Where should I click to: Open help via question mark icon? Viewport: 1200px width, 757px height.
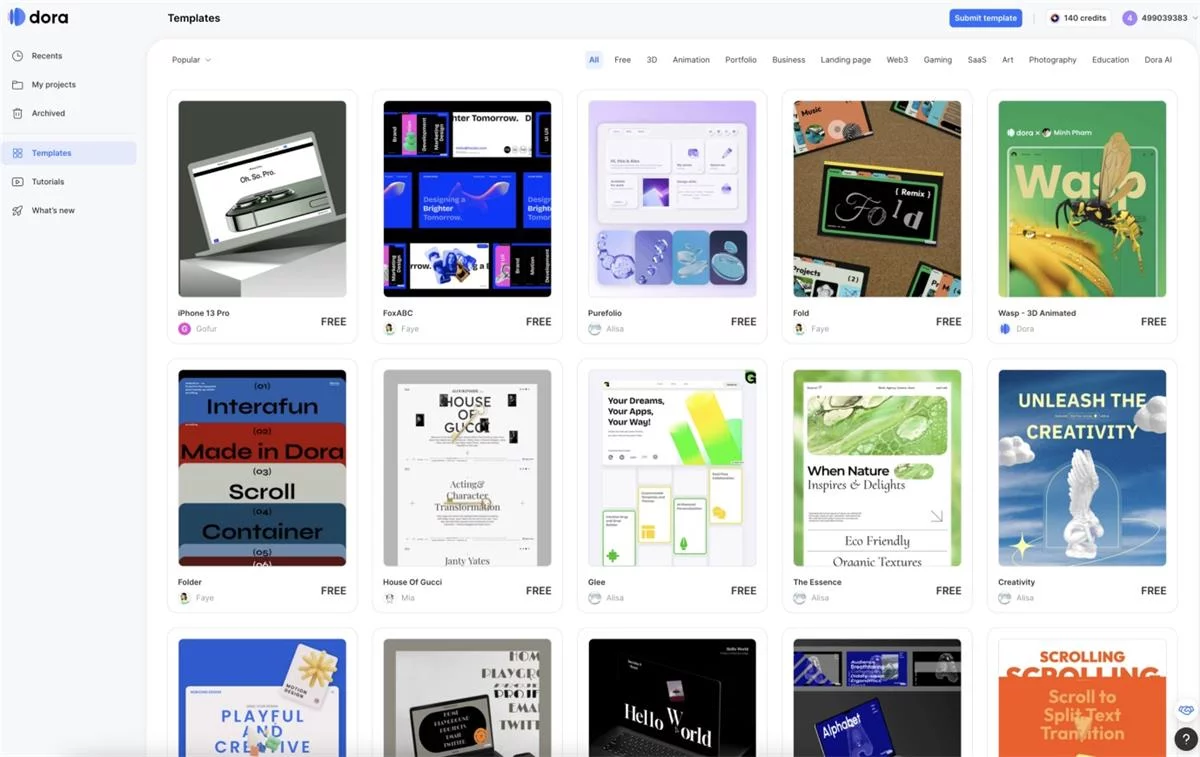pos(1186,740)
